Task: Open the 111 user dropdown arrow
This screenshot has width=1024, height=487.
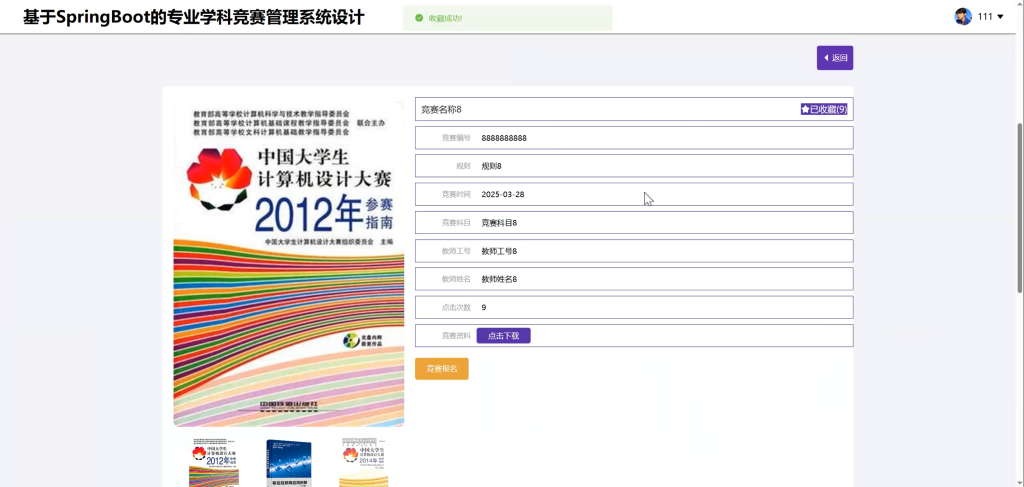Action: coord(1000,17)
